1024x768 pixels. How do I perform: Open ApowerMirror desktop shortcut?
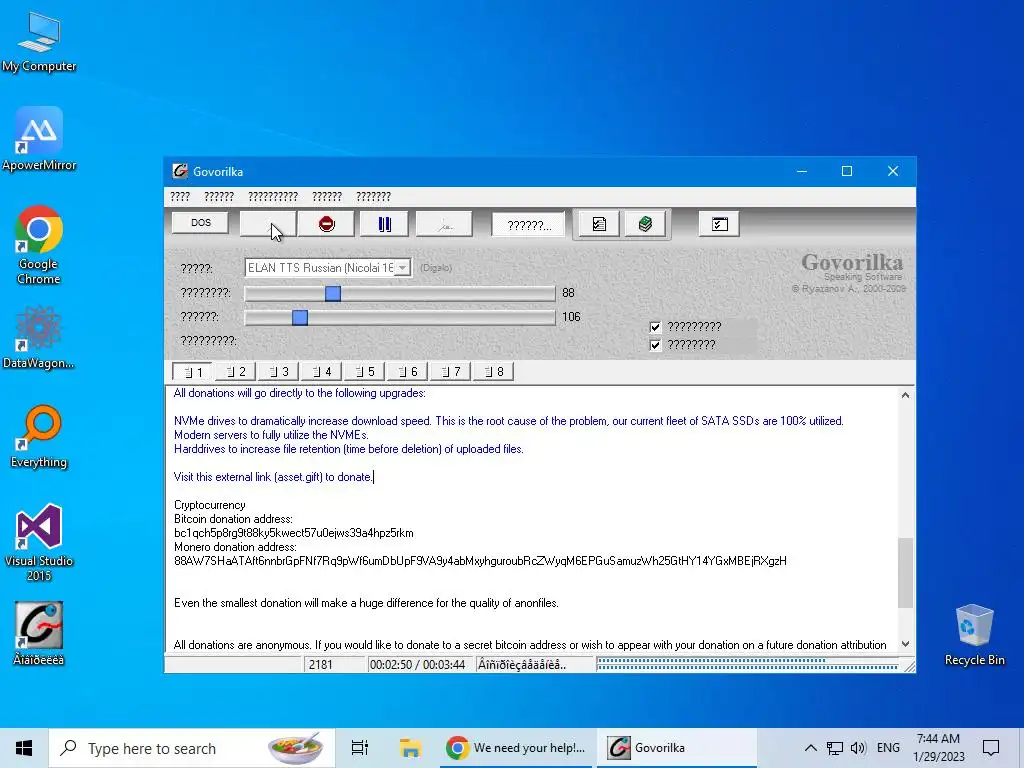(39, 138)
